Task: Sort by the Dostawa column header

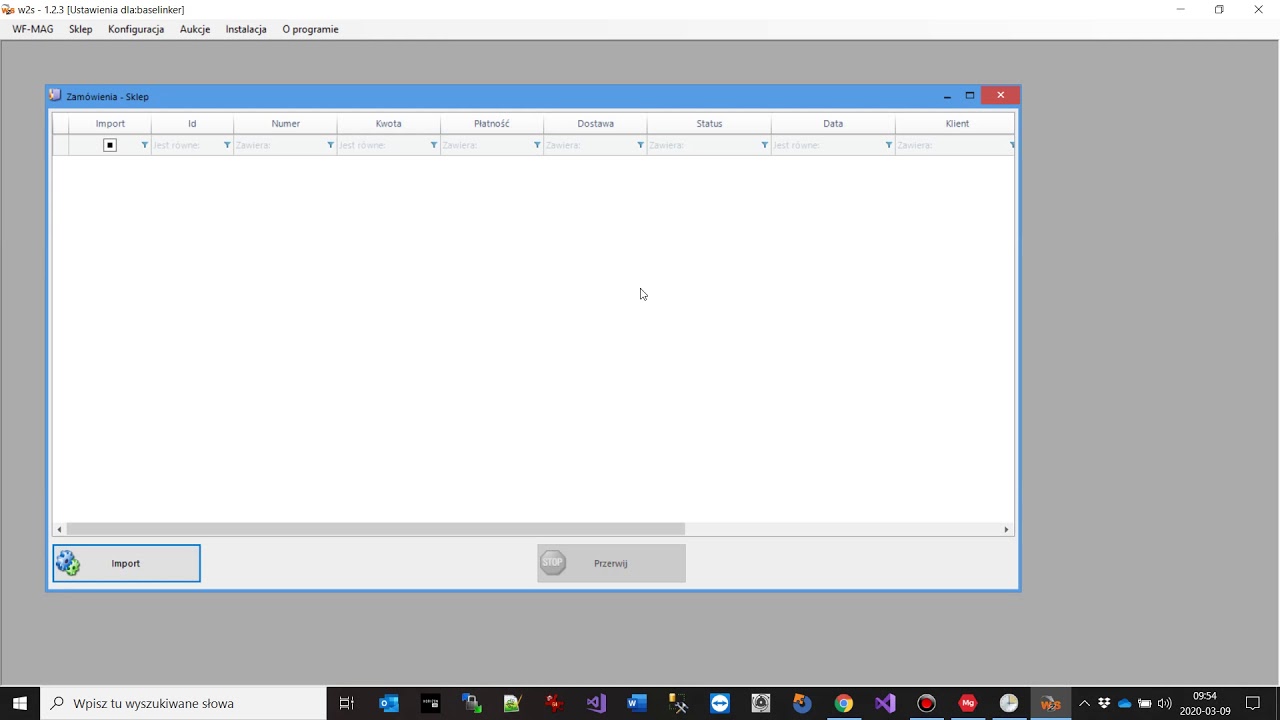Action: pos(595,123)
